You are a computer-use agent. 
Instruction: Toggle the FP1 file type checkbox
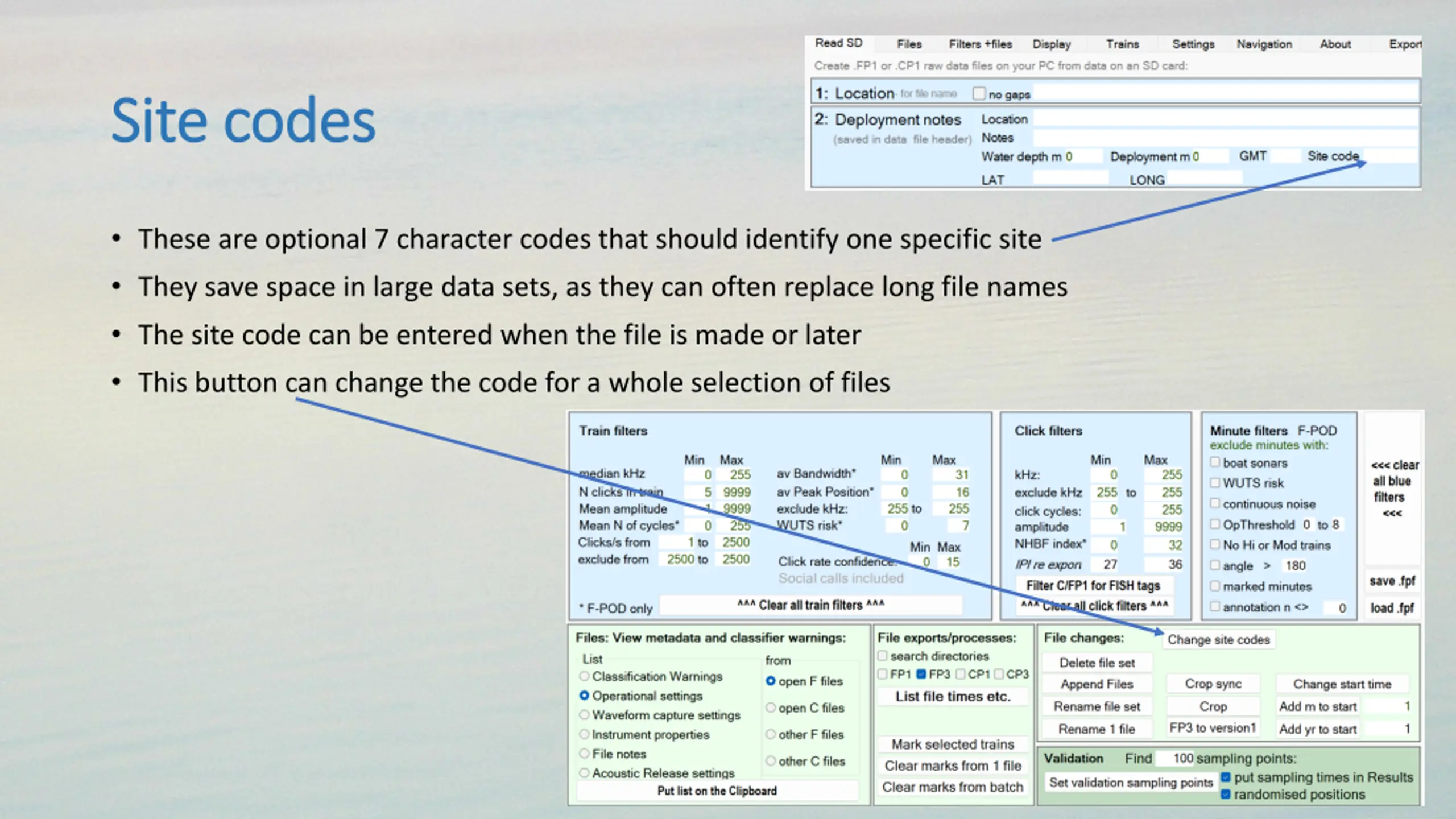coord(883,674)
